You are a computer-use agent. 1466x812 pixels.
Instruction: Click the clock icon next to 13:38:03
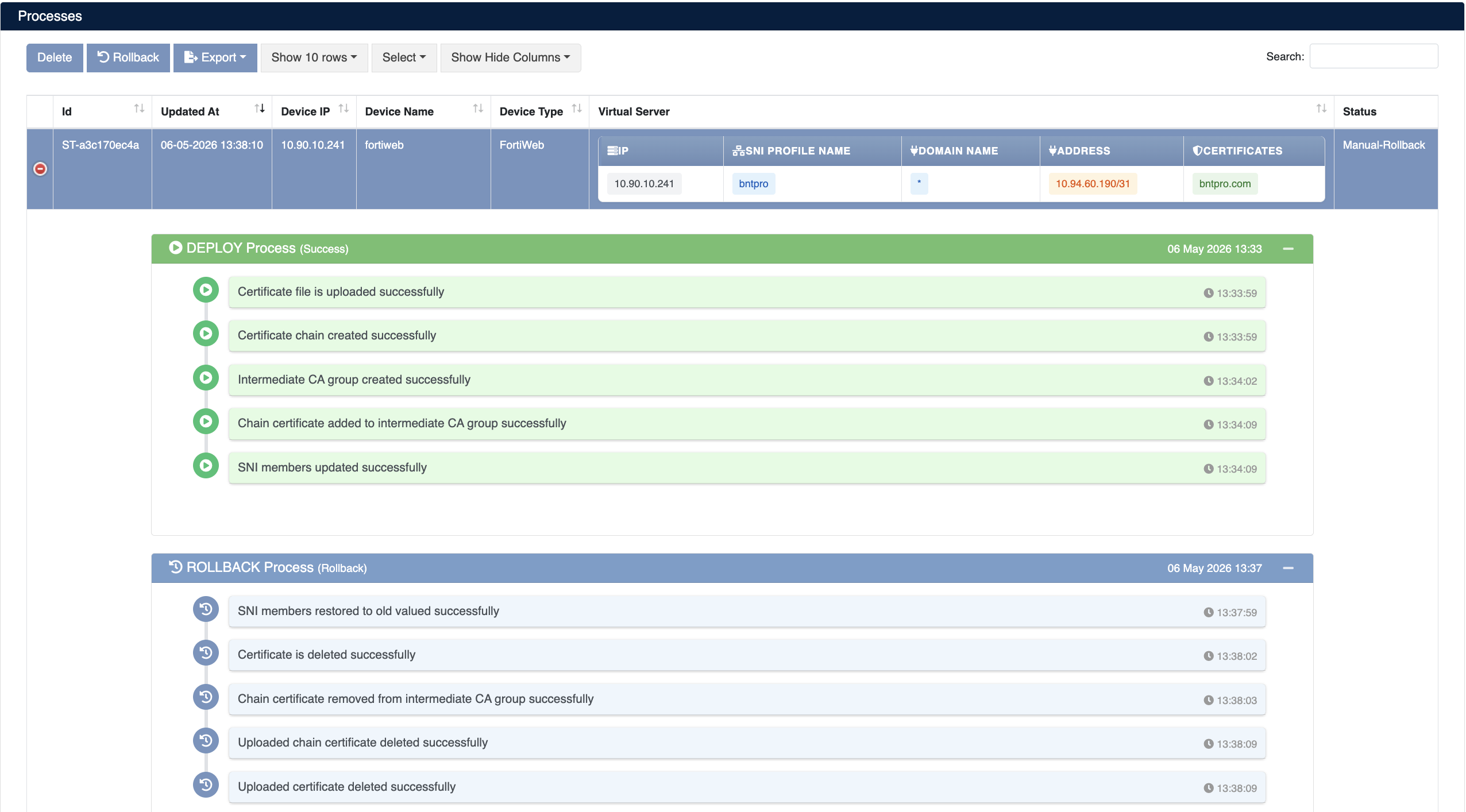(1209, 700)
